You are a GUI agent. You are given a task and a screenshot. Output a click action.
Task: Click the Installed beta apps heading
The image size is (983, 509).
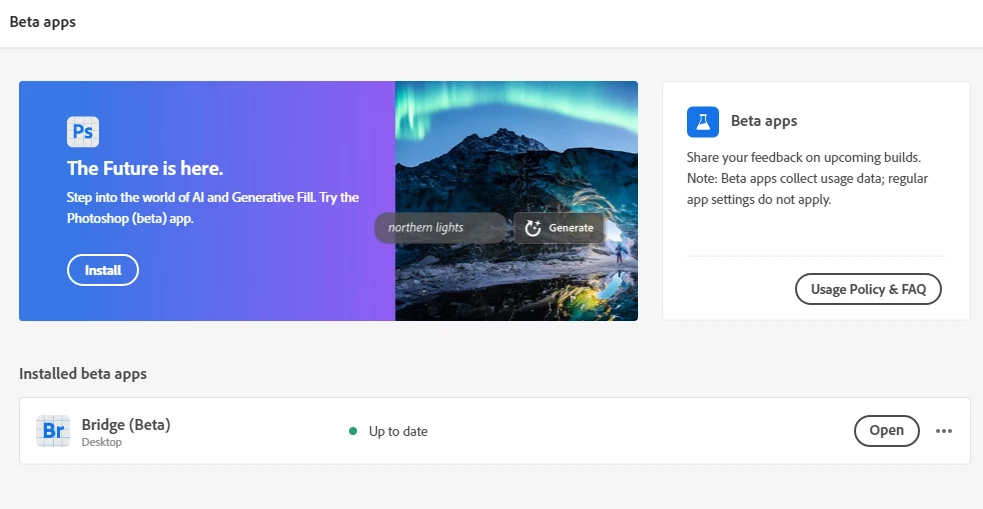pos(83,374)
